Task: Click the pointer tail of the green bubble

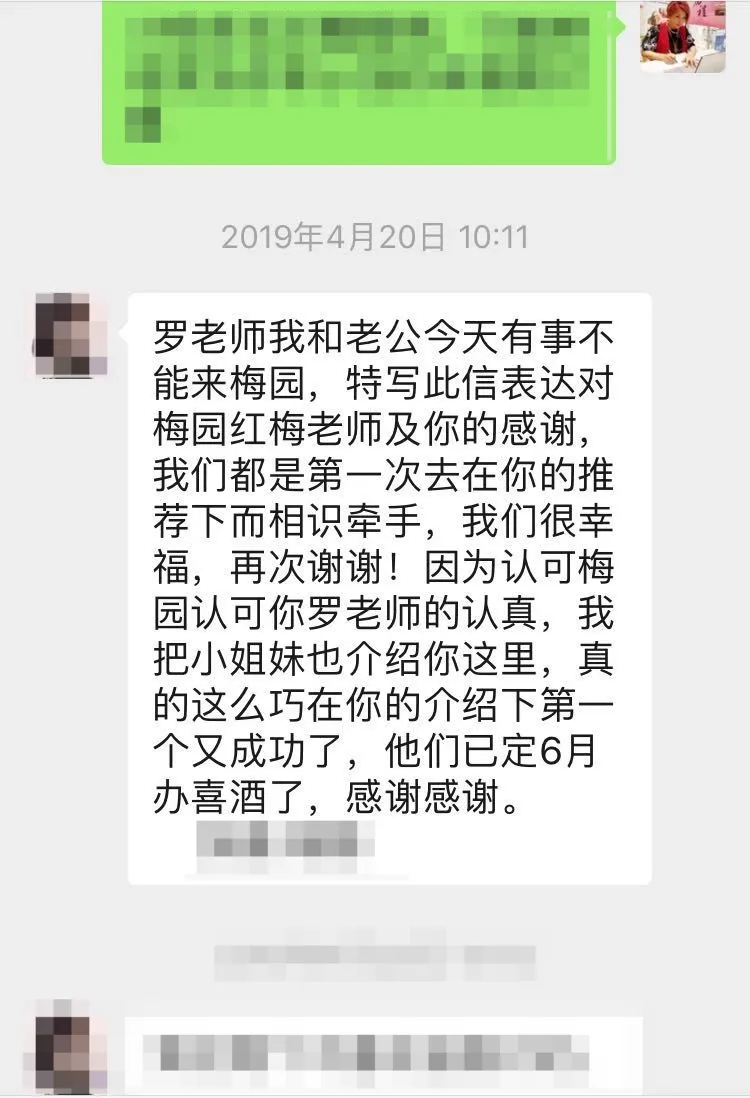Action: click(x=620, y=27)
